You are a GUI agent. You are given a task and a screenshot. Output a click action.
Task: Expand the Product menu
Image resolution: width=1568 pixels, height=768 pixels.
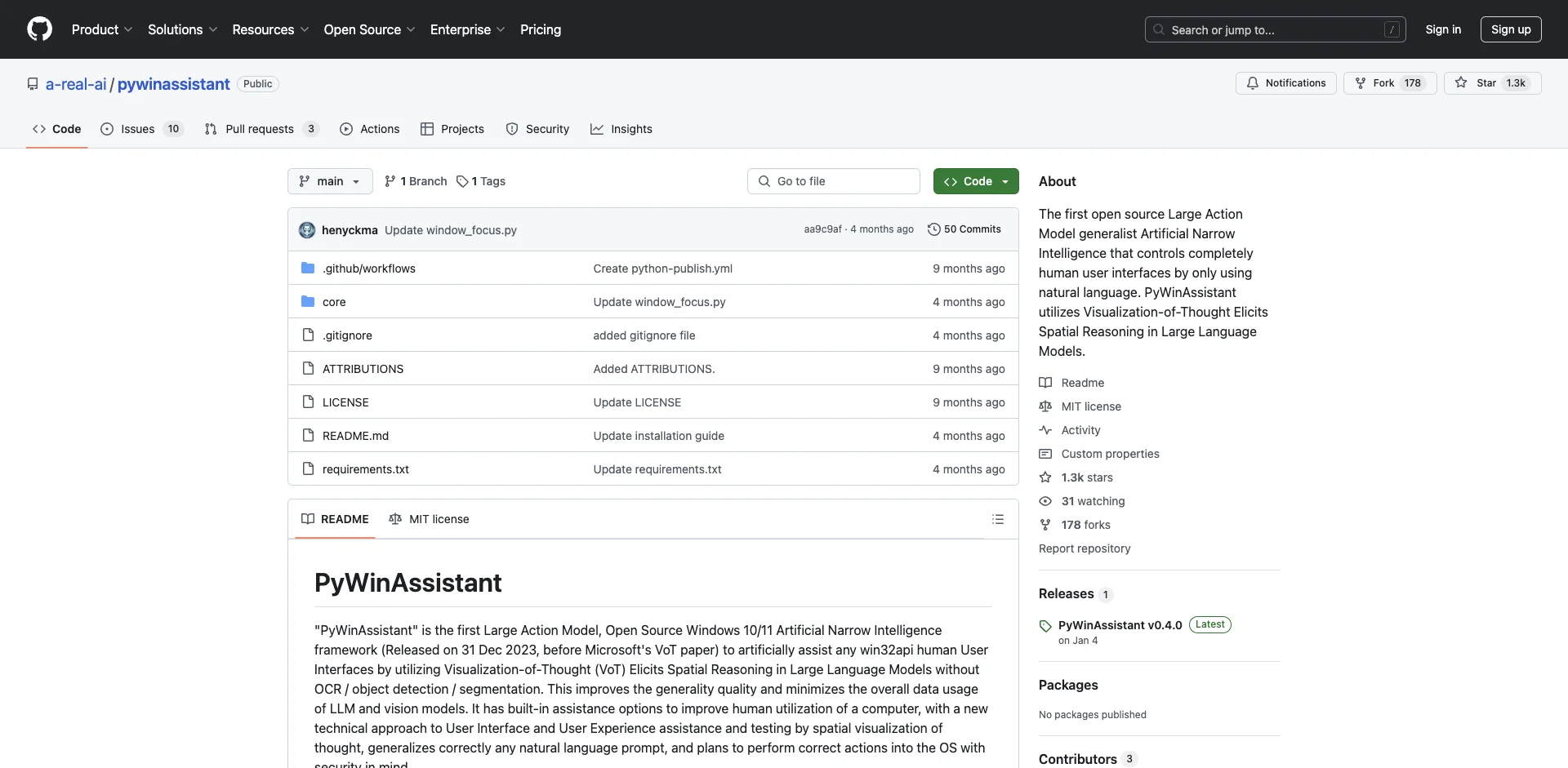click(102, 29)
